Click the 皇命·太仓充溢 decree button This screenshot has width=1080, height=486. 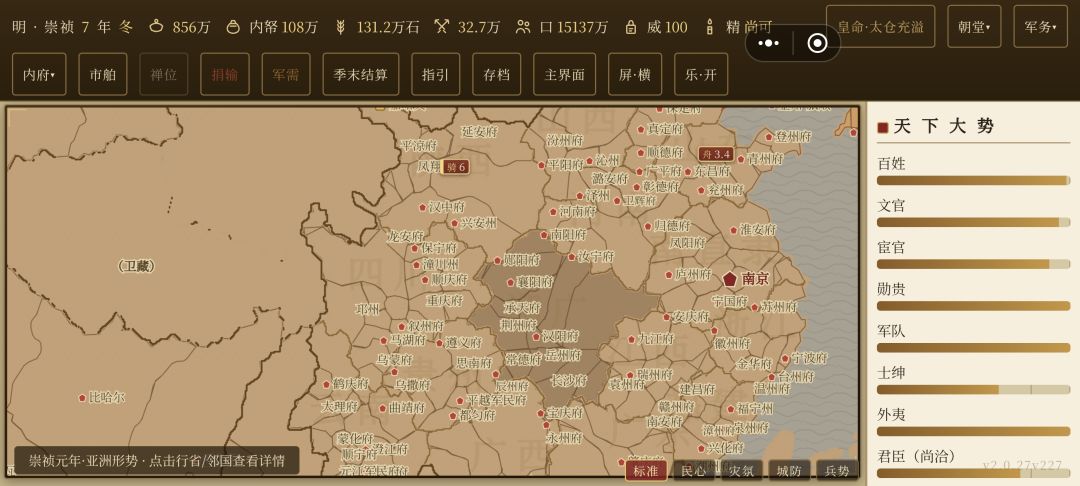tap(880, 27)
